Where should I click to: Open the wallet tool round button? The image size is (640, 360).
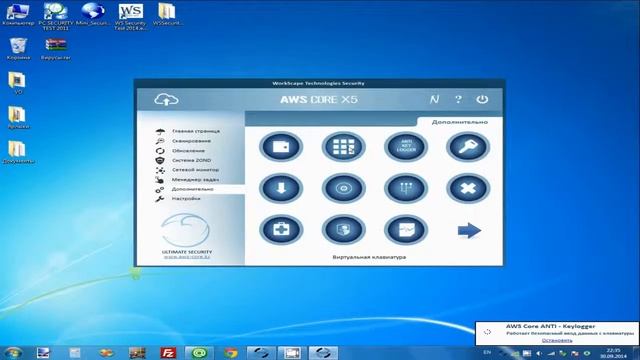click(x=281, y=147)
